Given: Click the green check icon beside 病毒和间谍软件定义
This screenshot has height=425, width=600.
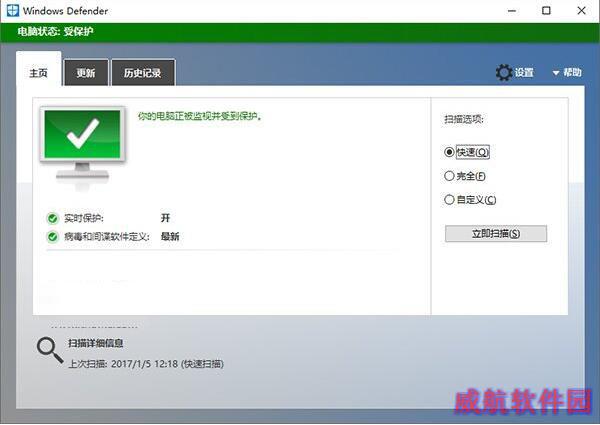Looking at the screenshot, I should [x=52, y=237].
